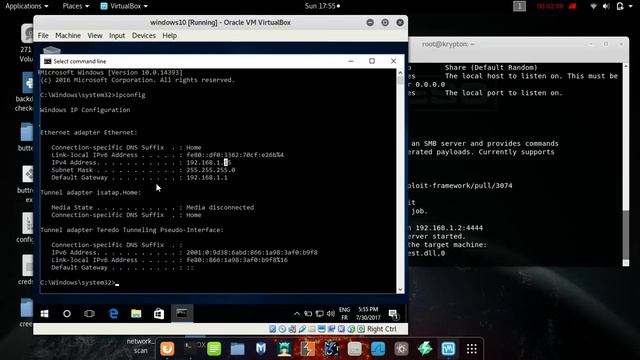Open the Files folder icon in the dock
640x360 pixels.
coord(237,349)
